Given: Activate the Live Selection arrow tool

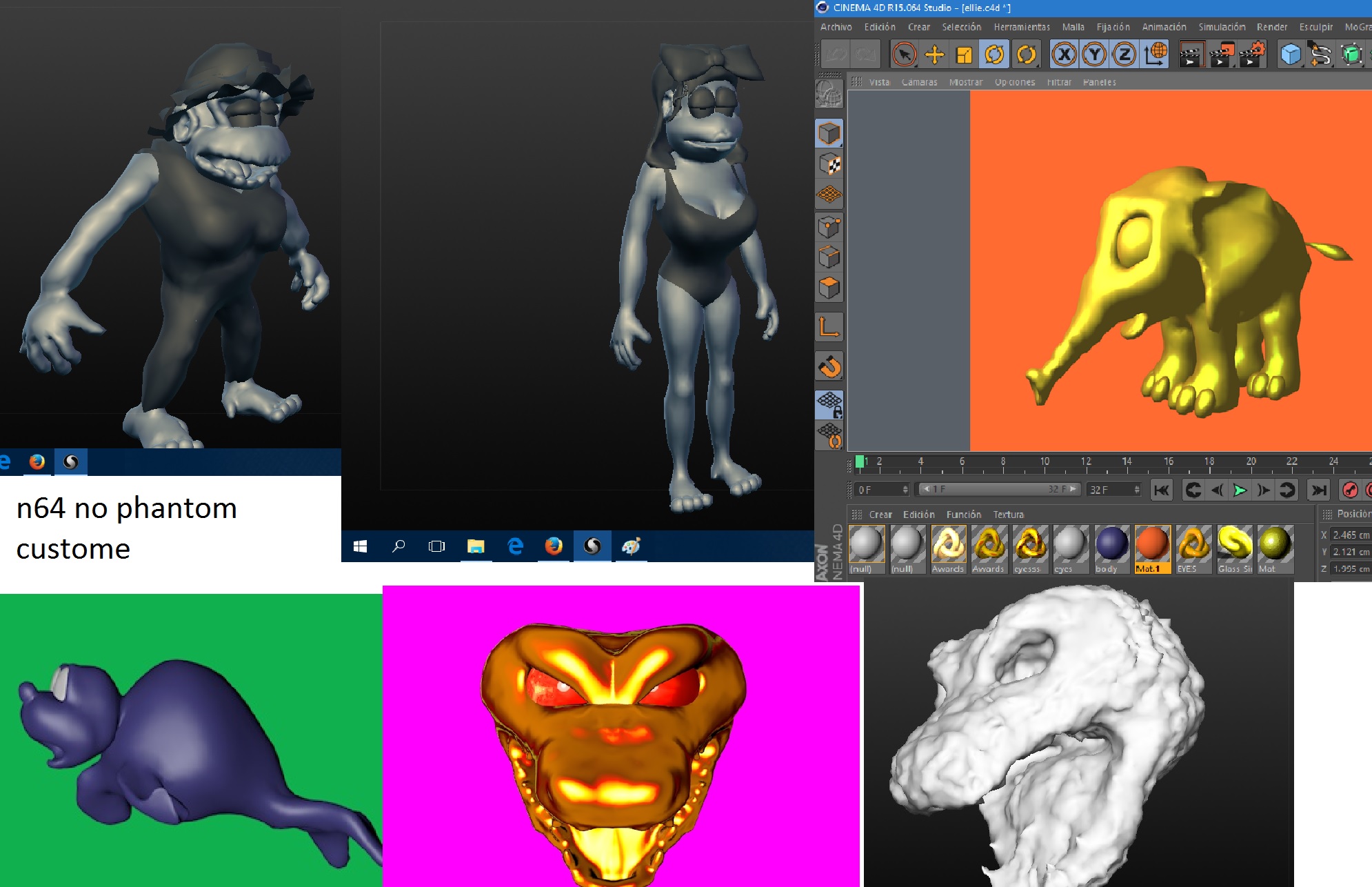Looking at the screenshot, I should 904,54.
